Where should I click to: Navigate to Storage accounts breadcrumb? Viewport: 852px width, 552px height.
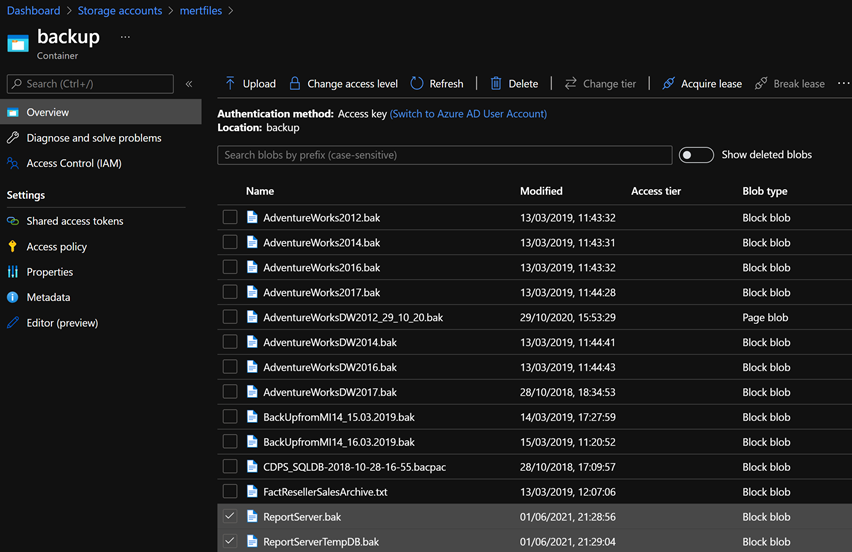pos(119,11)
